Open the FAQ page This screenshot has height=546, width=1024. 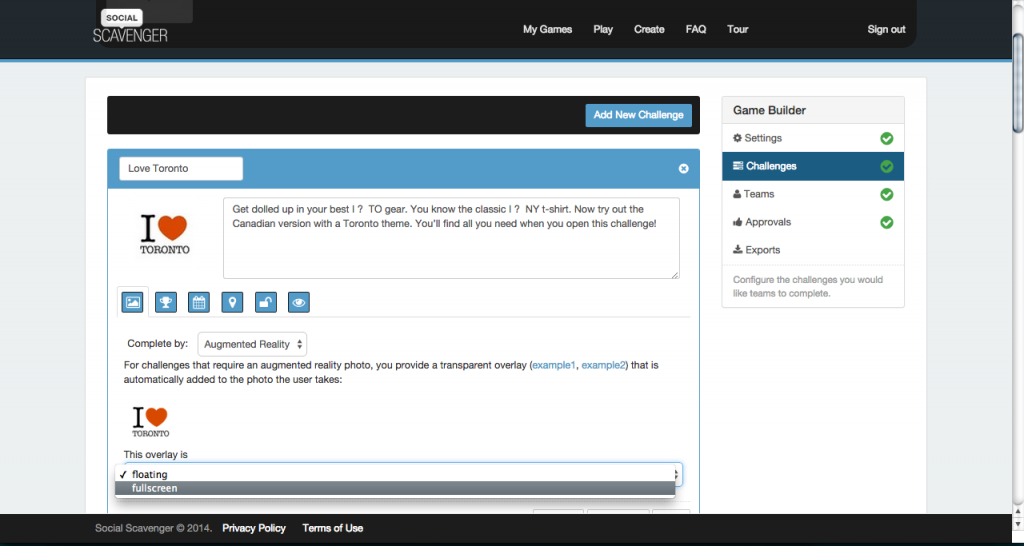(696, 29)
